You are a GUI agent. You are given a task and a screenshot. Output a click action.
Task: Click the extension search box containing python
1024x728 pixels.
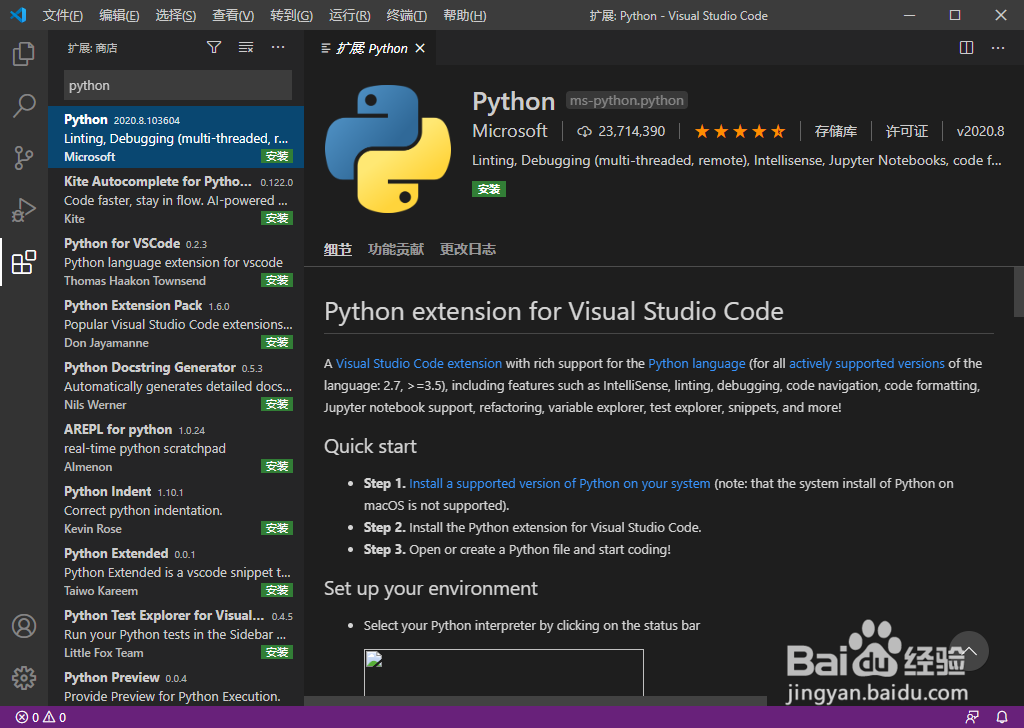click(178, 86)
